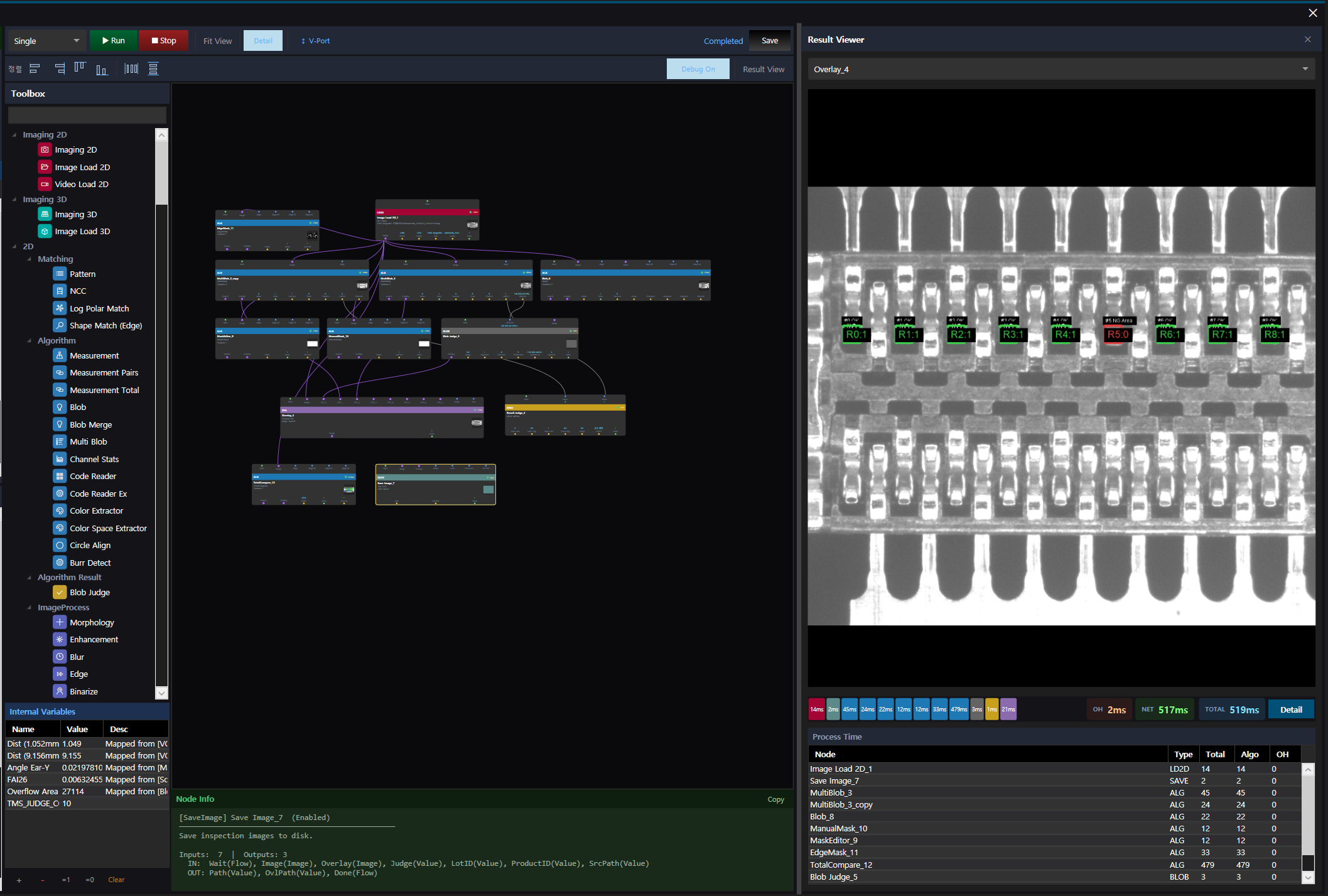Click the align bottom icon
1328x896 pixels.
click(102, 69)
